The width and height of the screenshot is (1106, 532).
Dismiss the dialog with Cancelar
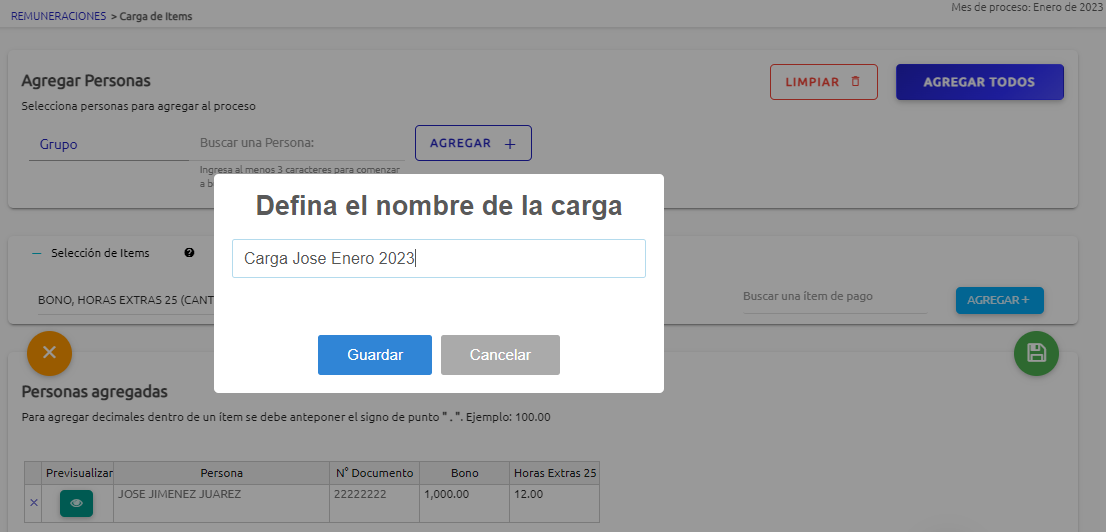500,355
